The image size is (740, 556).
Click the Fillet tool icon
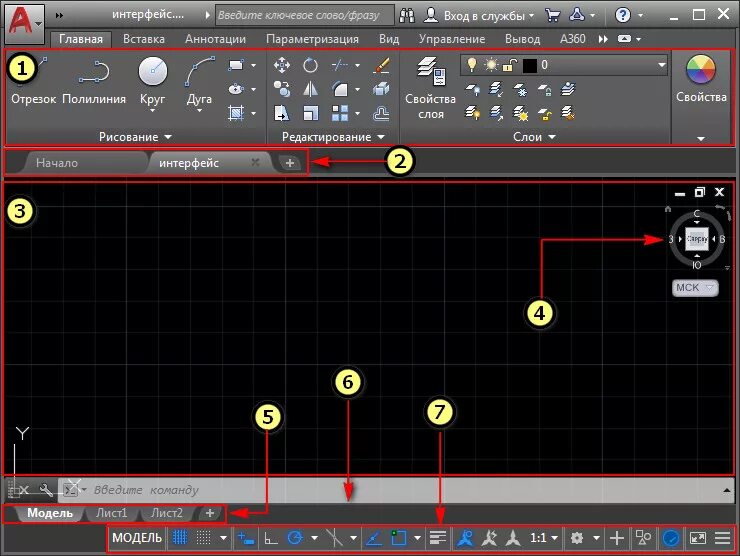coord(339,89)
